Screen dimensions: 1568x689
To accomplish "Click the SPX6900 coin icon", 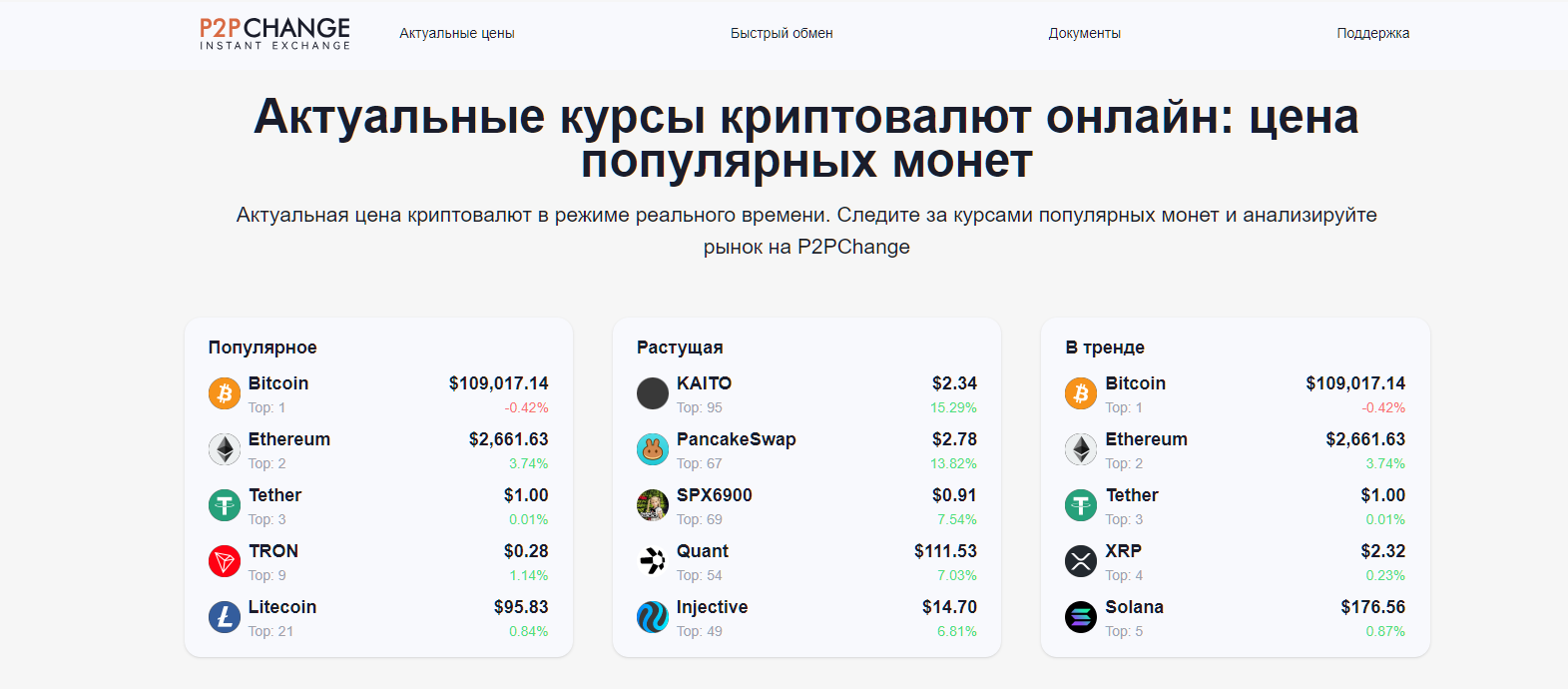I will pyautogui.click(x=653, y=505).
